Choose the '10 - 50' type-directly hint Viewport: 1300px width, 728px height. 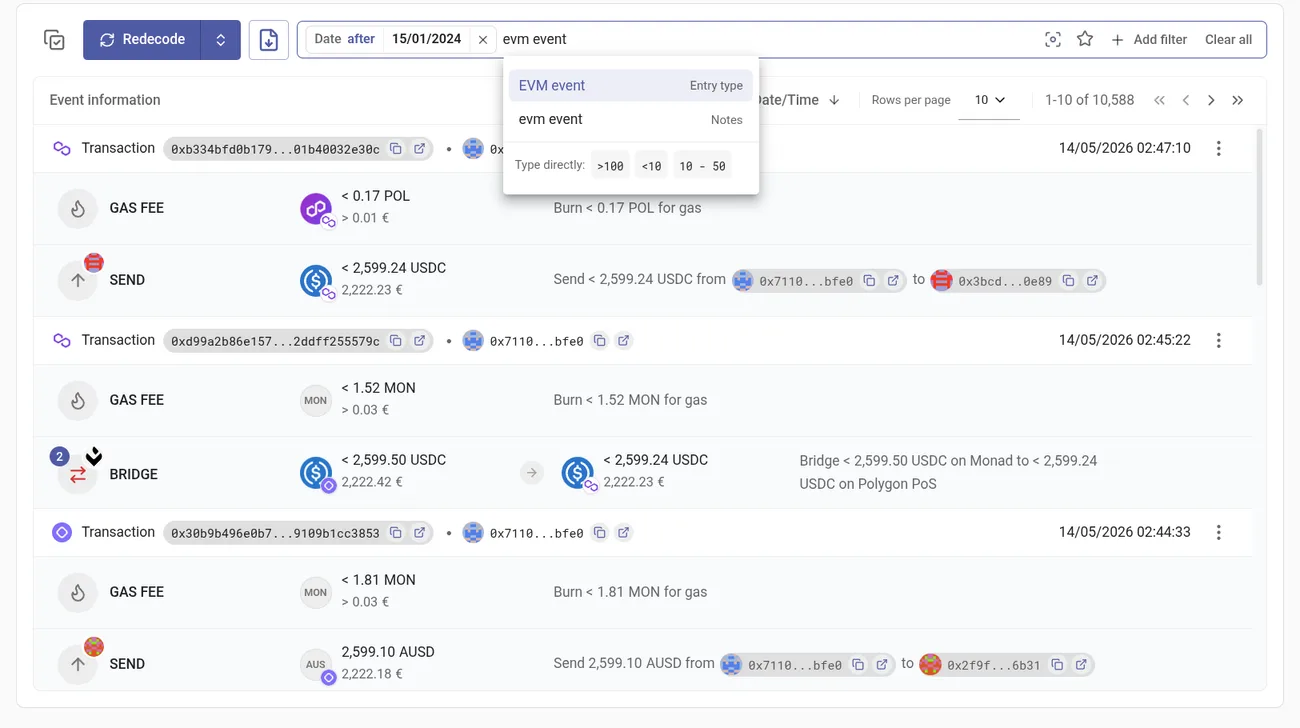click(x=702, y=166)
